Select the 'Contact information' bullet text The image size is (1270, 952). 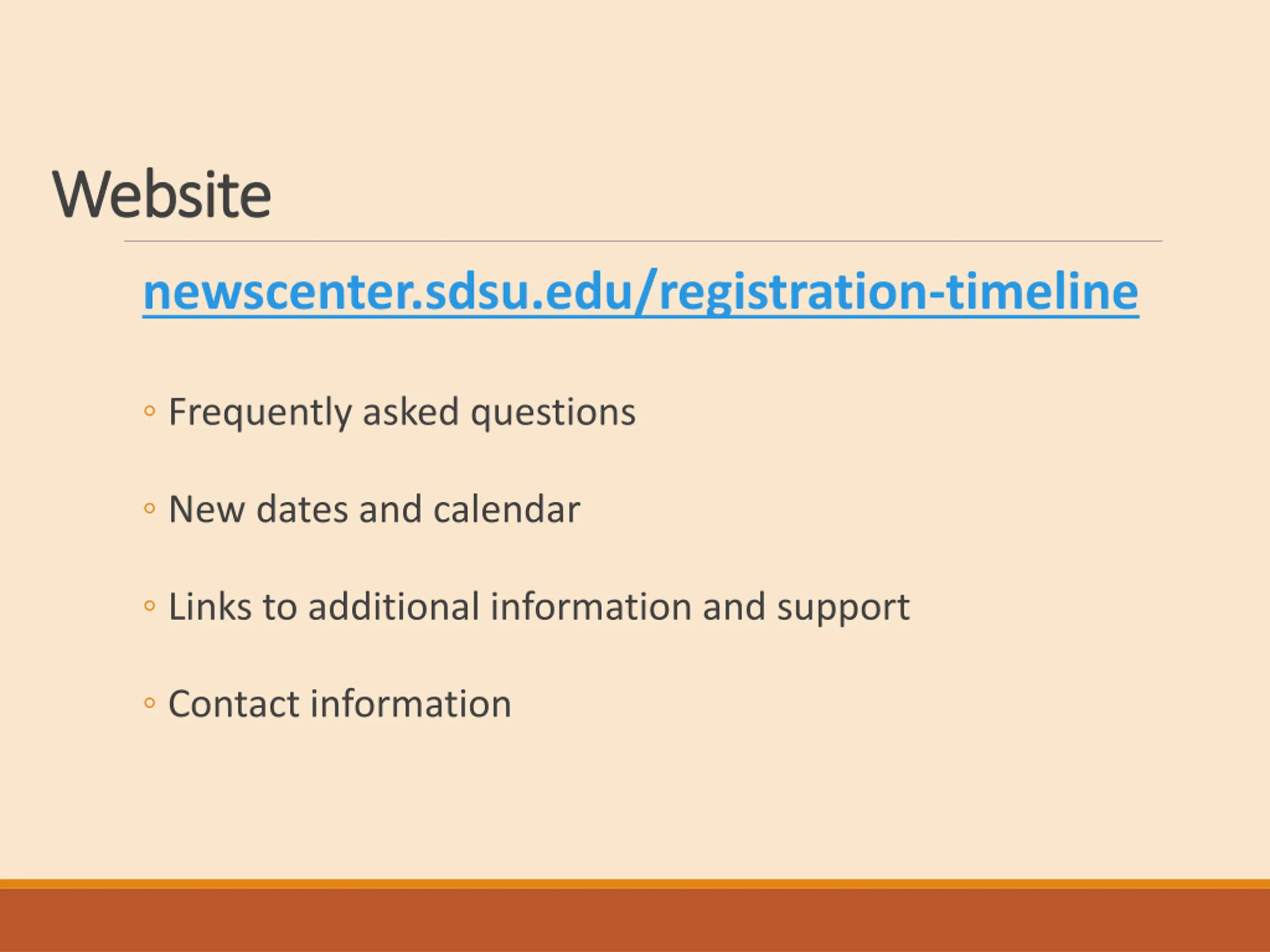click(x=339, y=704)
